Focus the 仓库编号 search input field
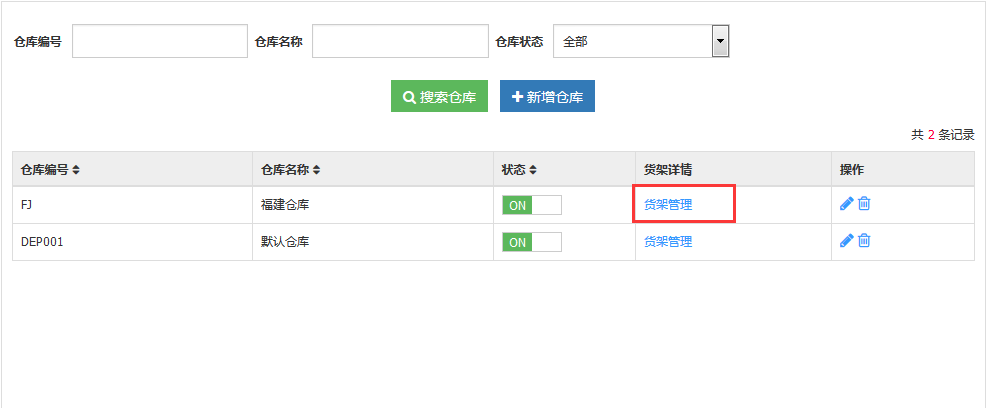The image size is (987, 408). coord(159,42)
